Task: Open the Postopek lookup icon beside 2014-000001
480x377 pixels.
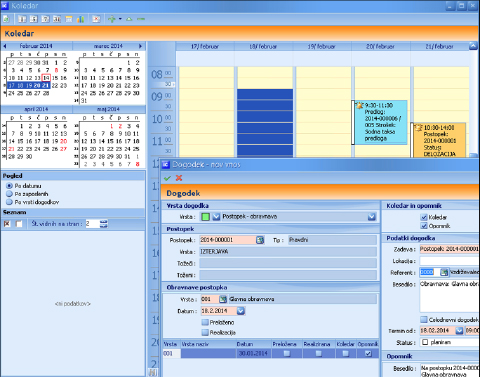Action: click(x=260, y=240)
